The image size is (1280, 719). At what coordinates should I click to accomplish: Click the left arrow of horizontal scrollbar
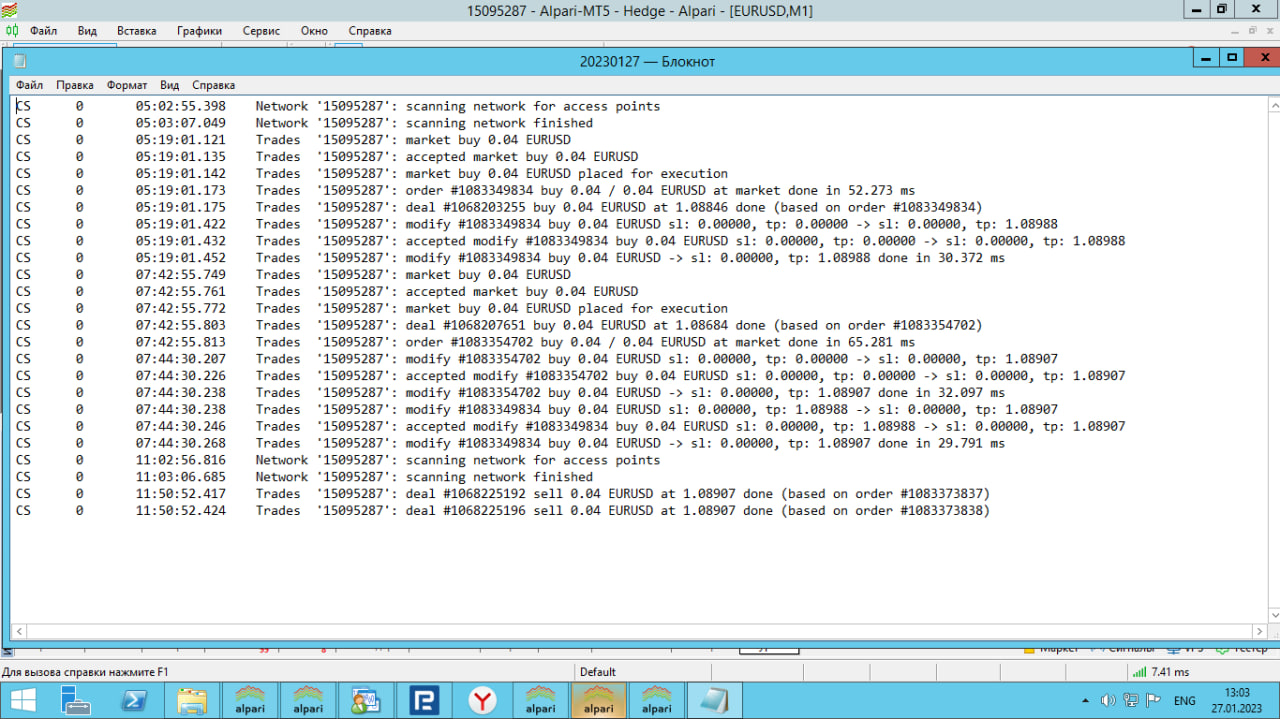[18, 631]
